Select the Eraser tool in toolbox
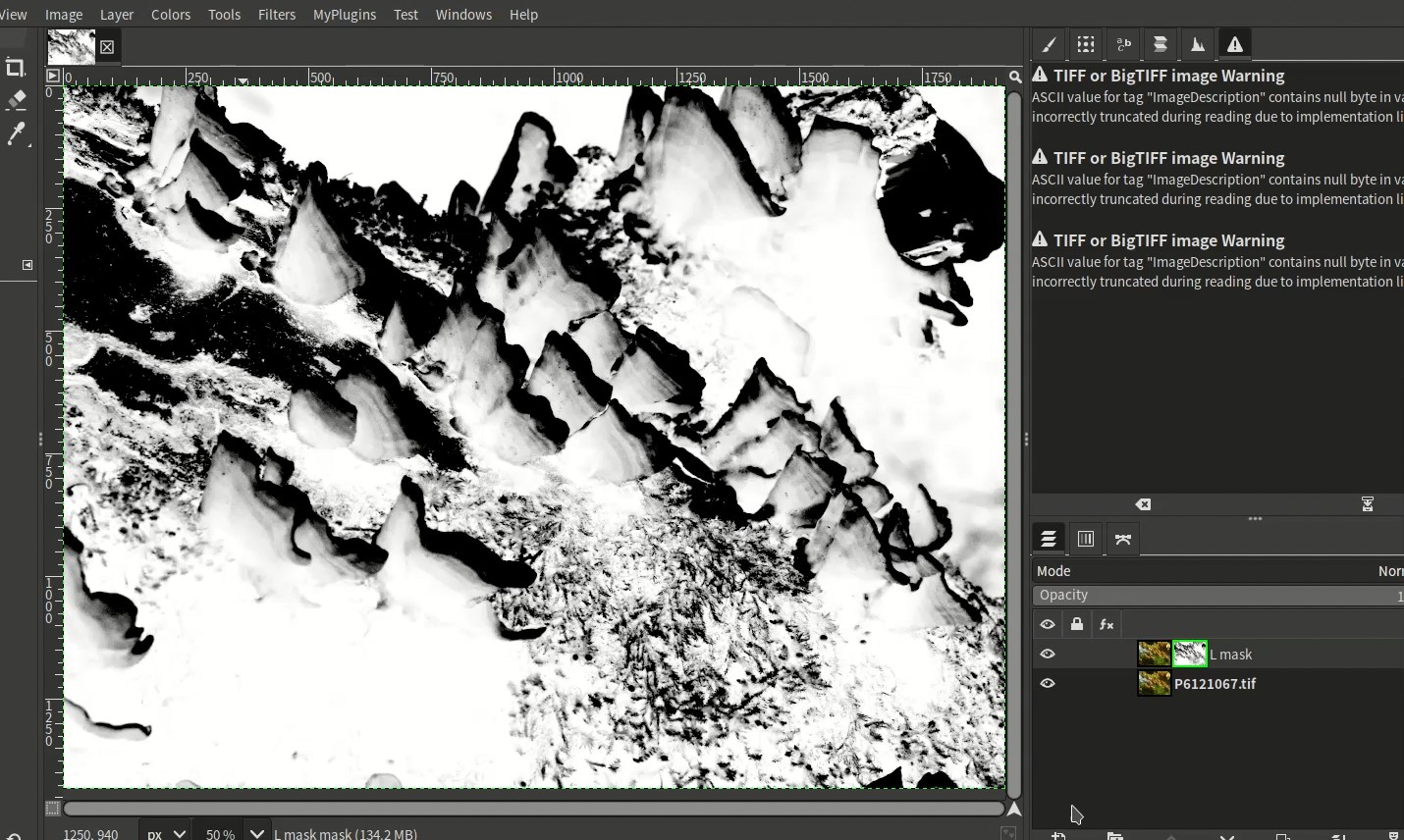1404x840 pixels. (x=16, y=100)
